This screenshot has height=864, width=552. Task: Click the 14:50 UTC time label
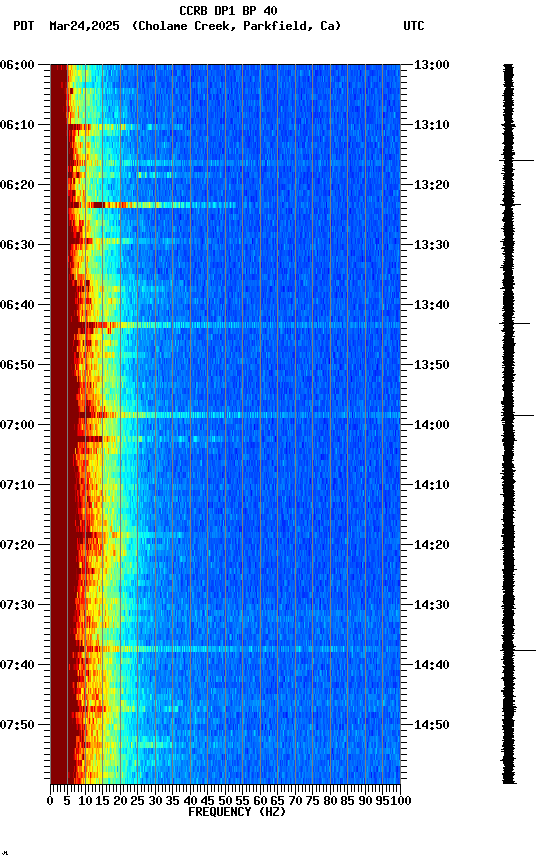point(432,725)
